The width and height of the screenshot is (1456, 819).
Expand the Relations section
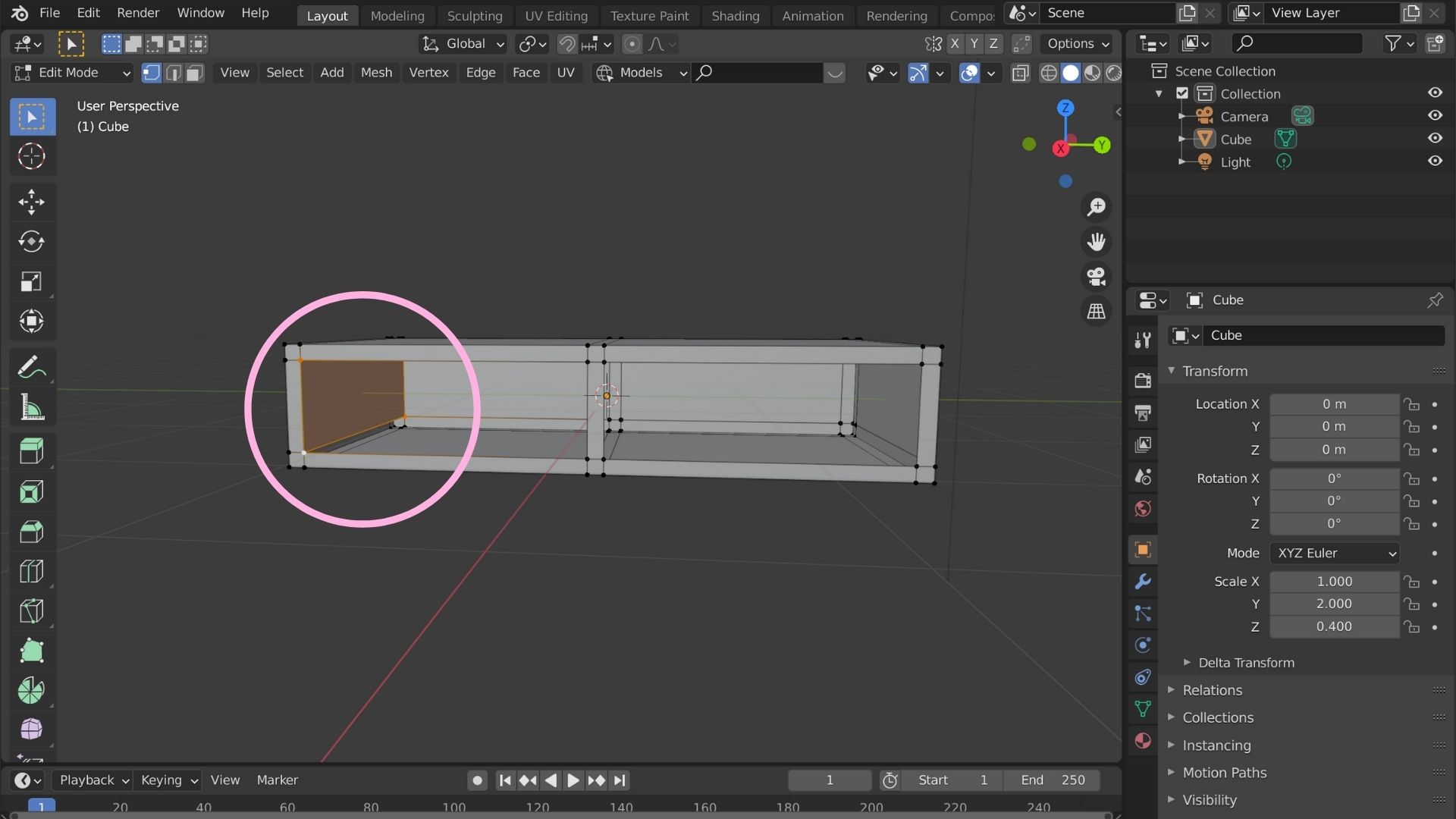(1210, 690)
